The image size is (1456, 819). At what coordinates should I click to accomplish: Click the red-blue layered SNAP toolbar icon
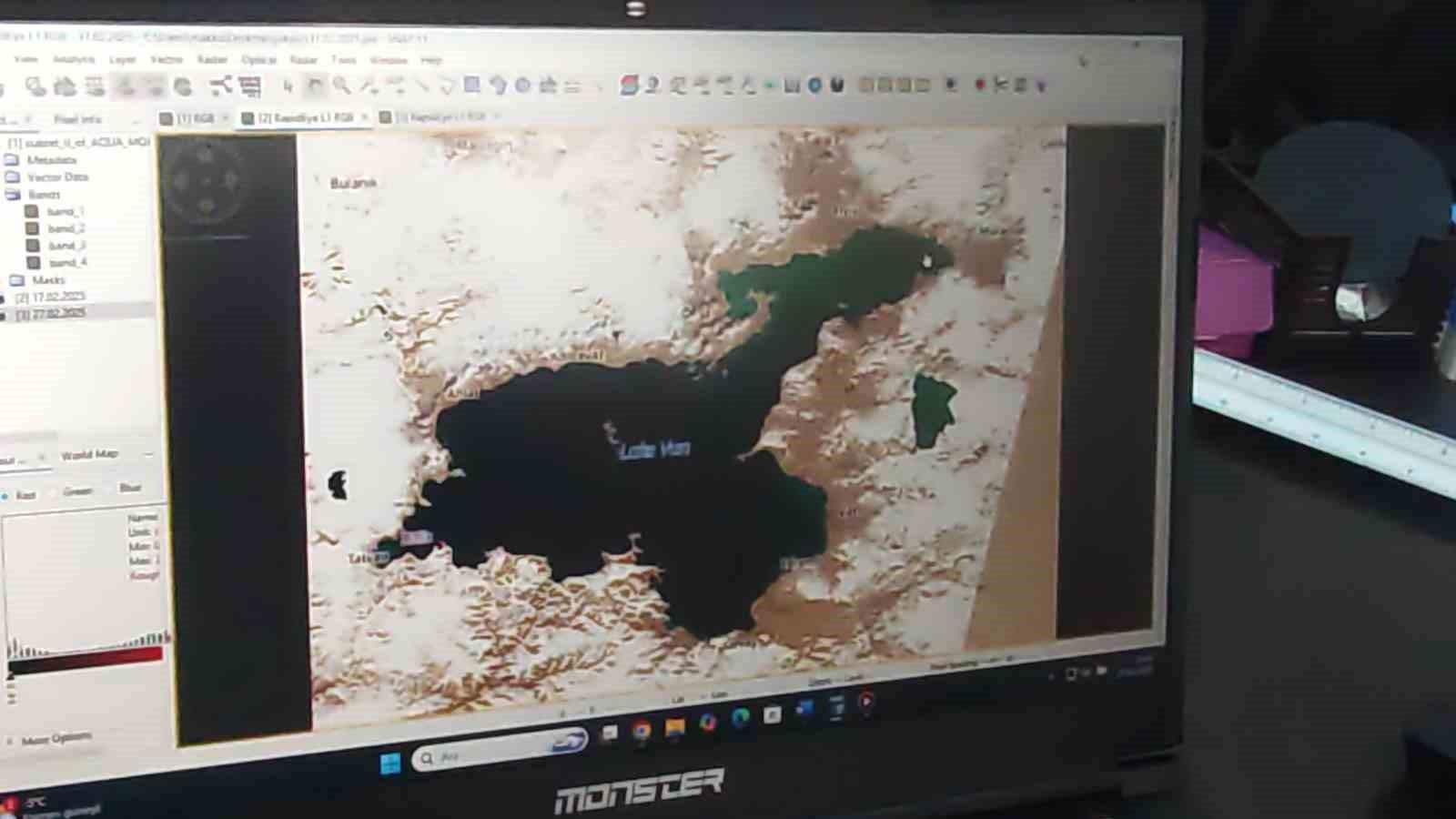click(x=628, y=85)
